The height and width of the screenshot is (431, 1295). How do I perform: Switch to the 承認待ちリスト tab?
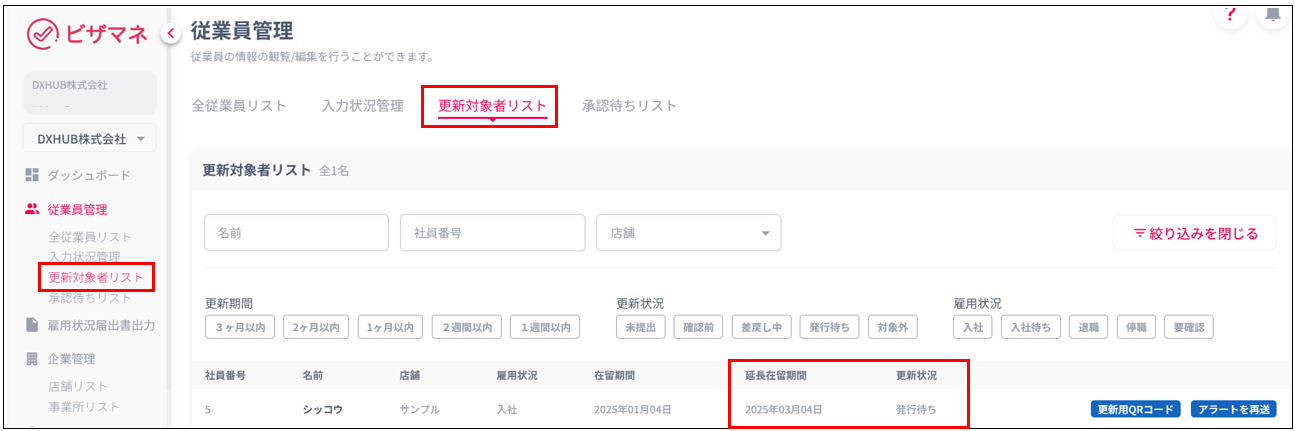629,106
